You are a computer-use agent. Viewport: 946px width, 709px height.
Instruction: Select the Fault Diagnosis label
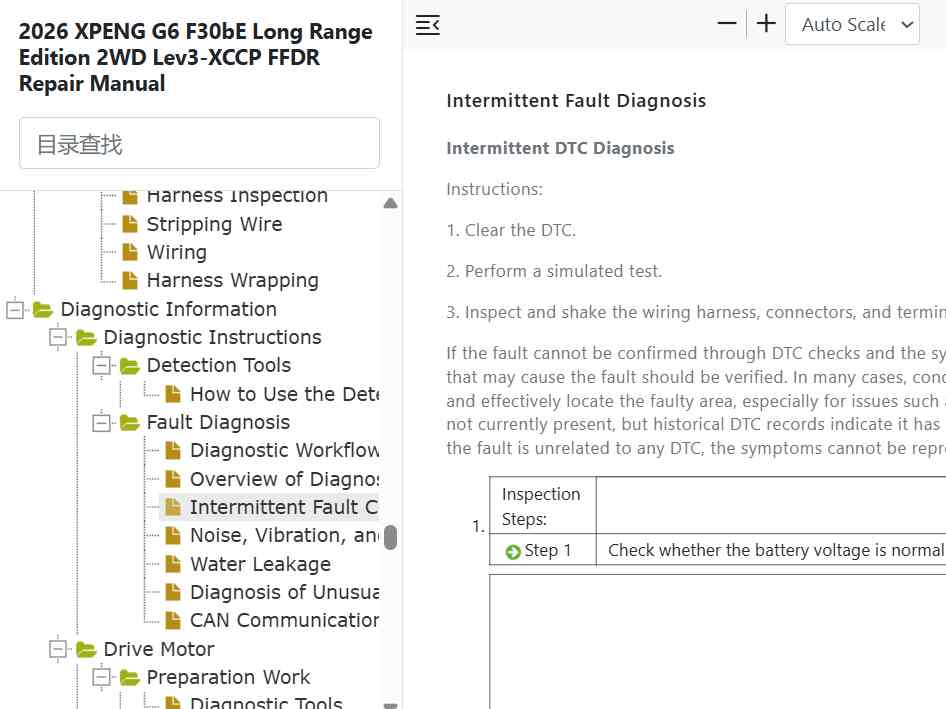pyautogui.click(x=218, y=422)
